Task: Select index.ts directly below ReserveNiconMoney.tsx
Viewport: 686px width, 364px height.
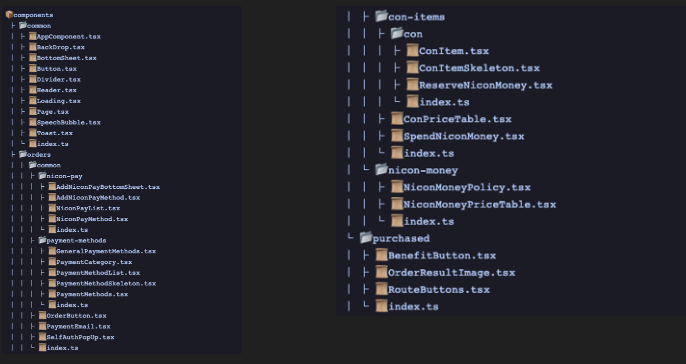Action: coord(444,102)
